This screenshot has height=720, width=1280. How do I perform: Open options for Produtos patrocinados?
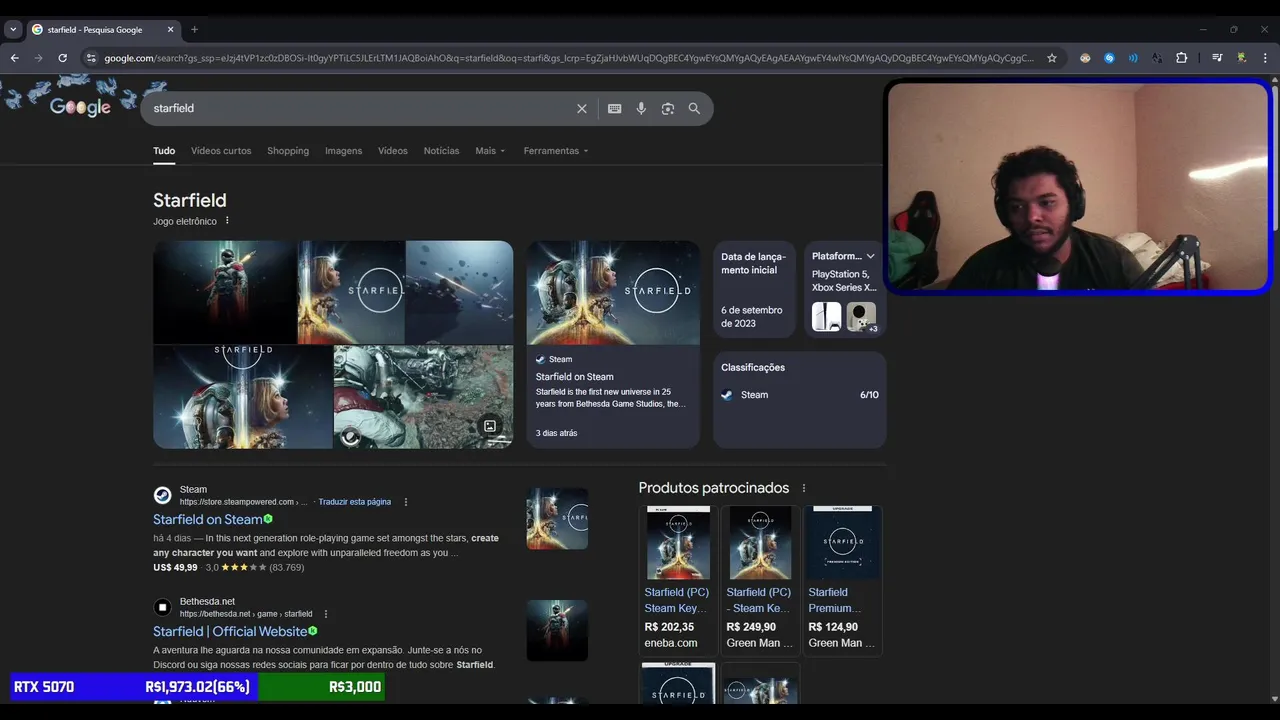pyautogui.click(x=803, y=488)
